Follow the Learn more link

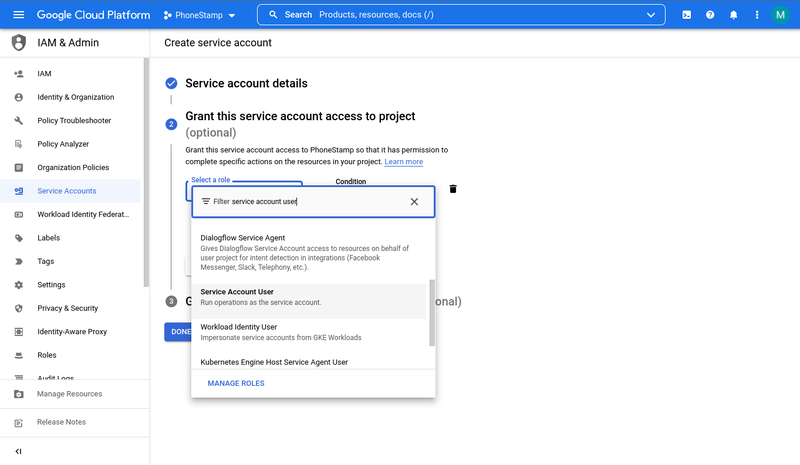[404, 162]
